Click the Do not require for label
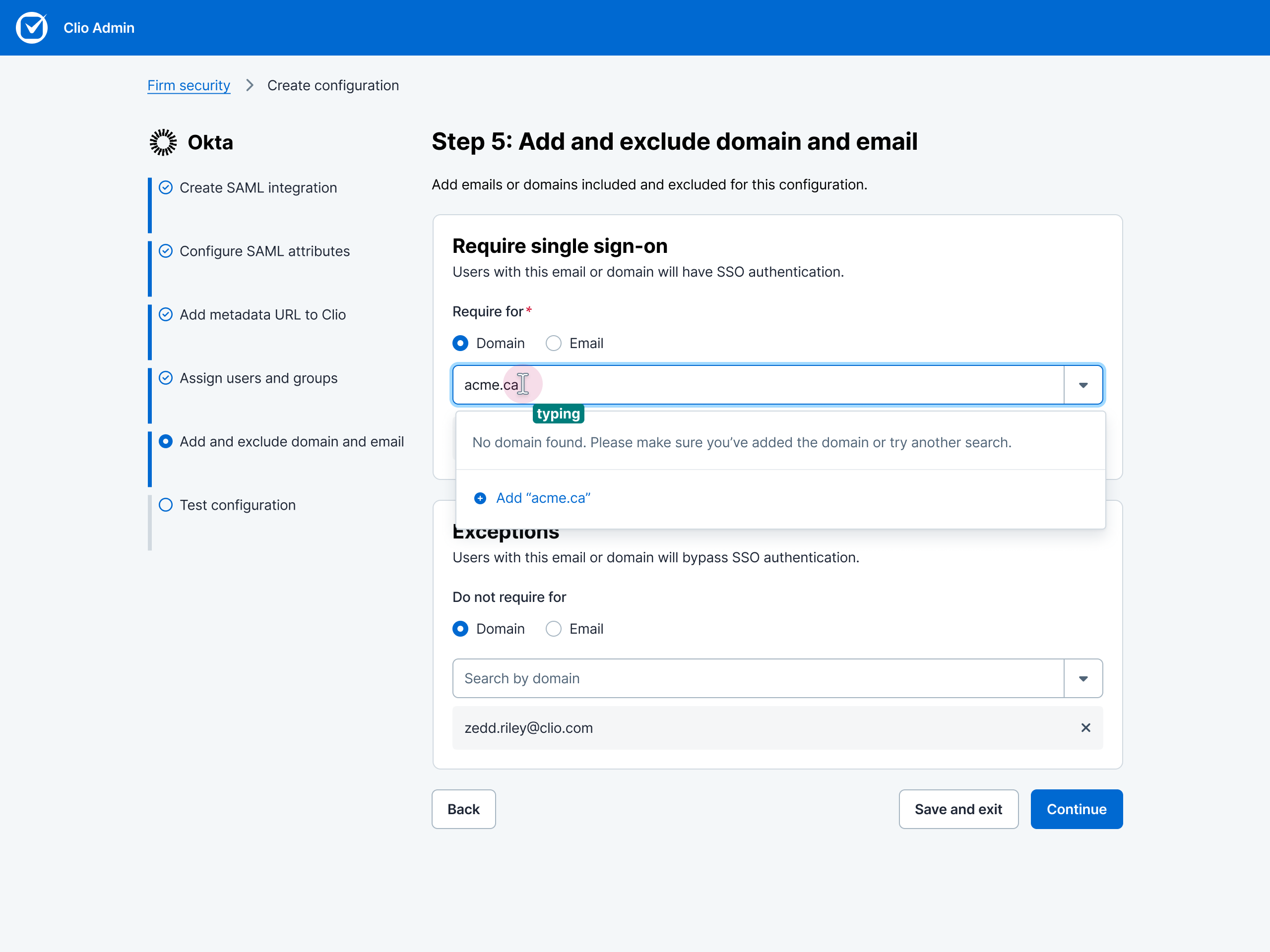The image size is (1270, 952). coord(509,597)
